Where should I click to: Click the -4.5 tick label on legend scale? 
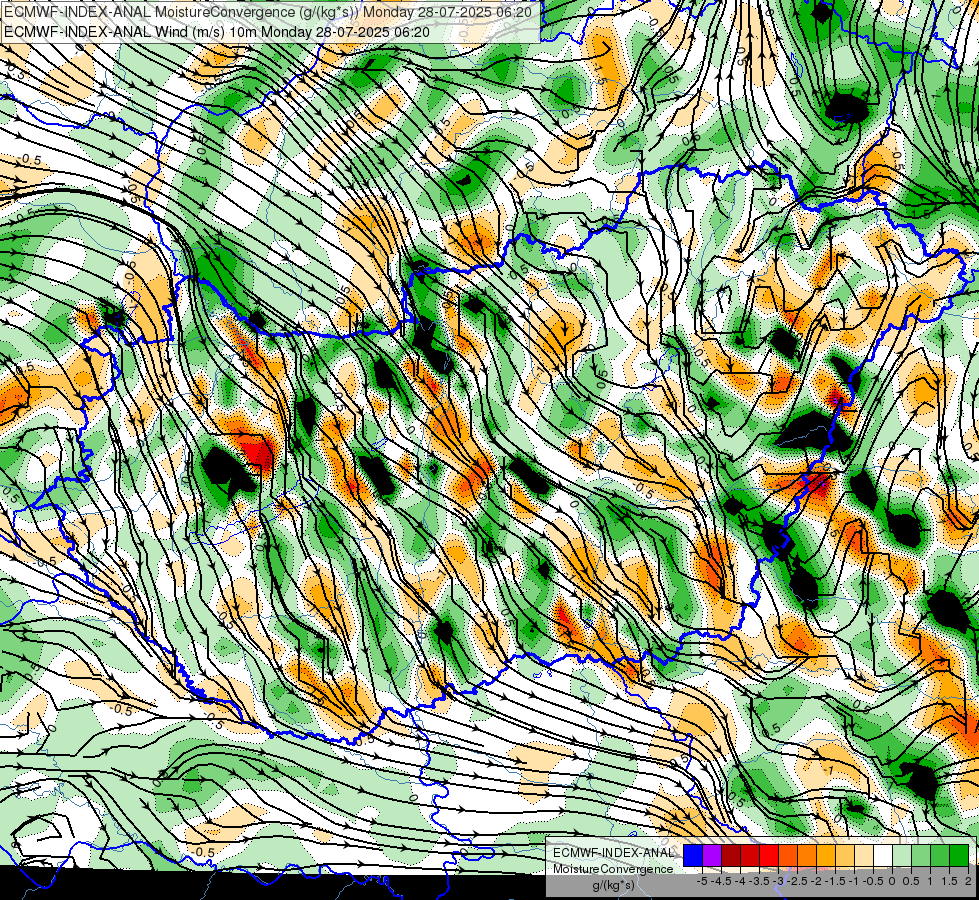tap(721, 881)
